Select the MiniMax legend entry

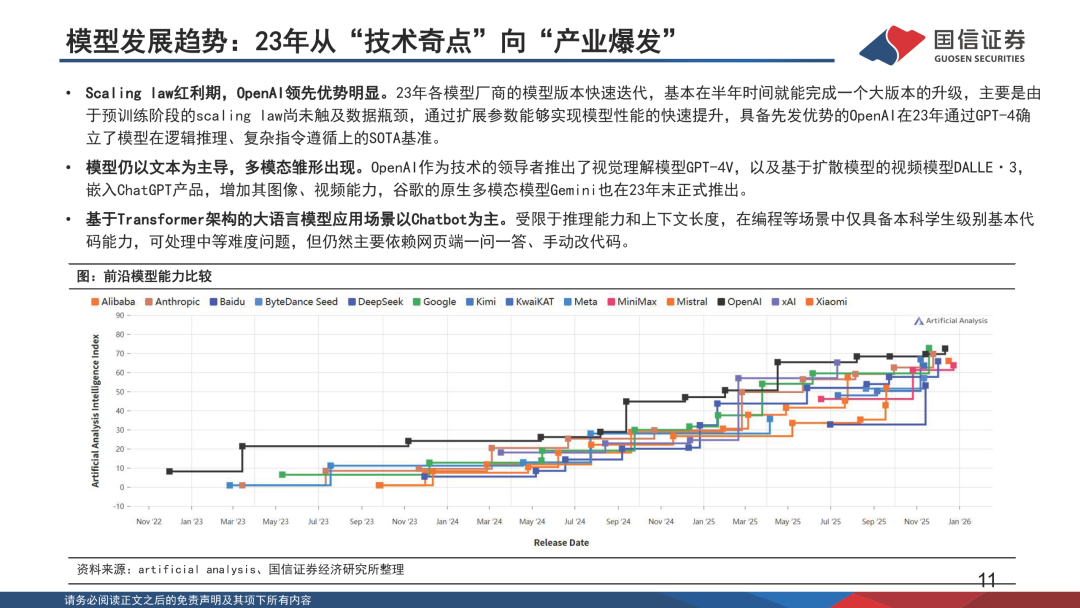pos(632,302)
